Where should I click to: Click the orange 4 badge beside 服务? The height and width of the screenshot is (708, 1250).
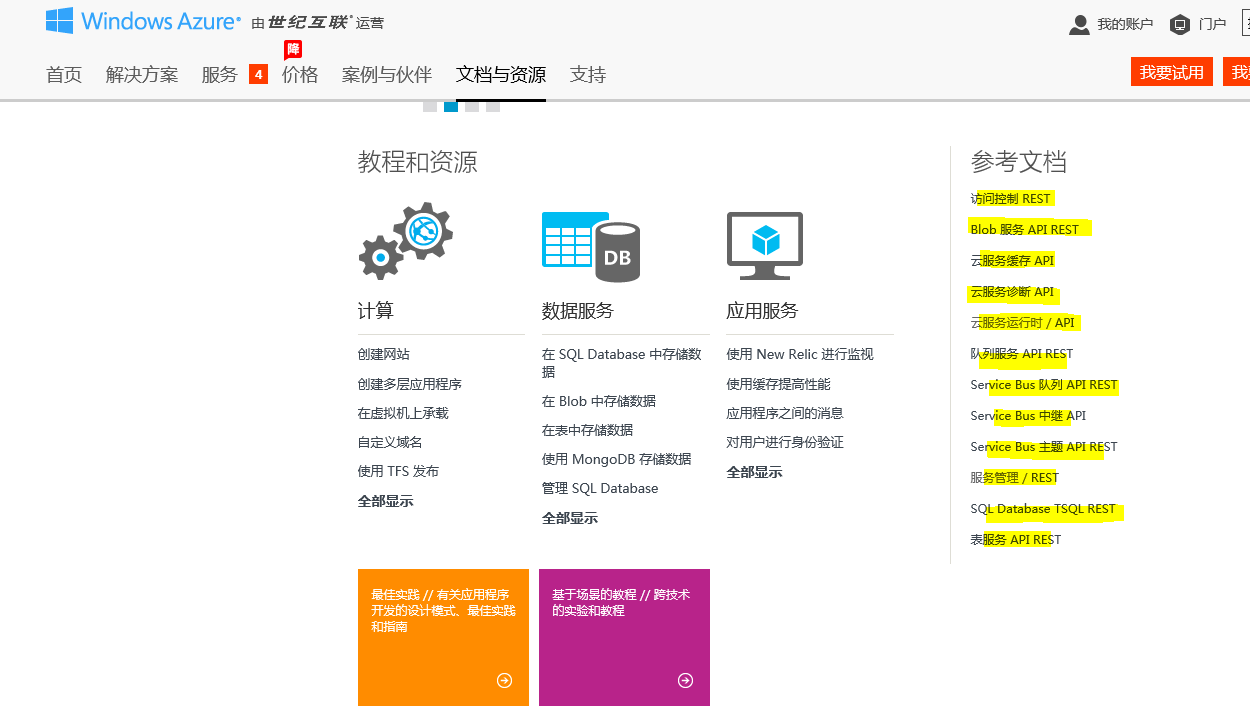click(x=258, y=74)
